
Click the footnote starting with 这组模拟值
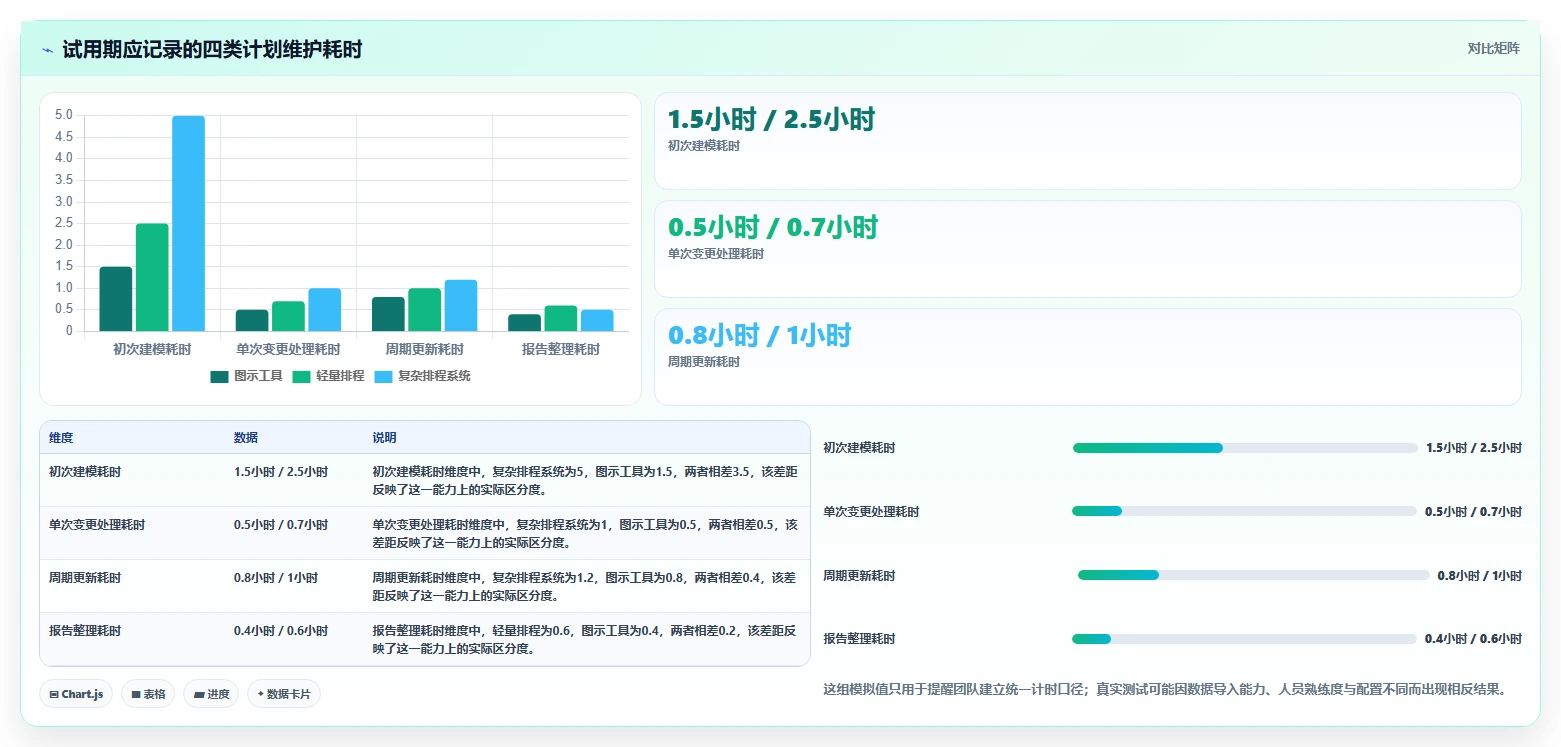coord(1164,689)
